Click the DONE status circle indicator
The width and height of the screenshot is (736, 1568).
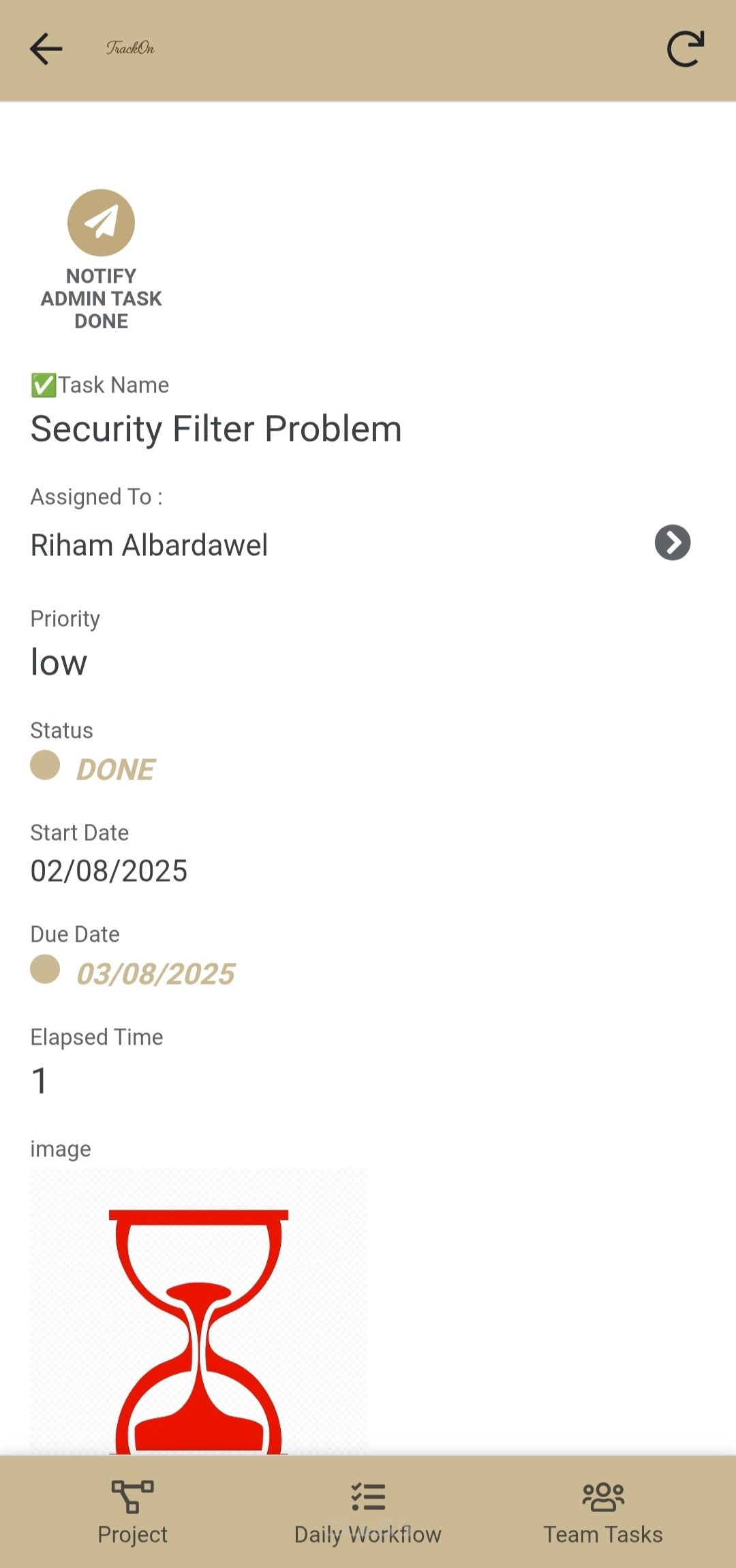coord(45,765)
